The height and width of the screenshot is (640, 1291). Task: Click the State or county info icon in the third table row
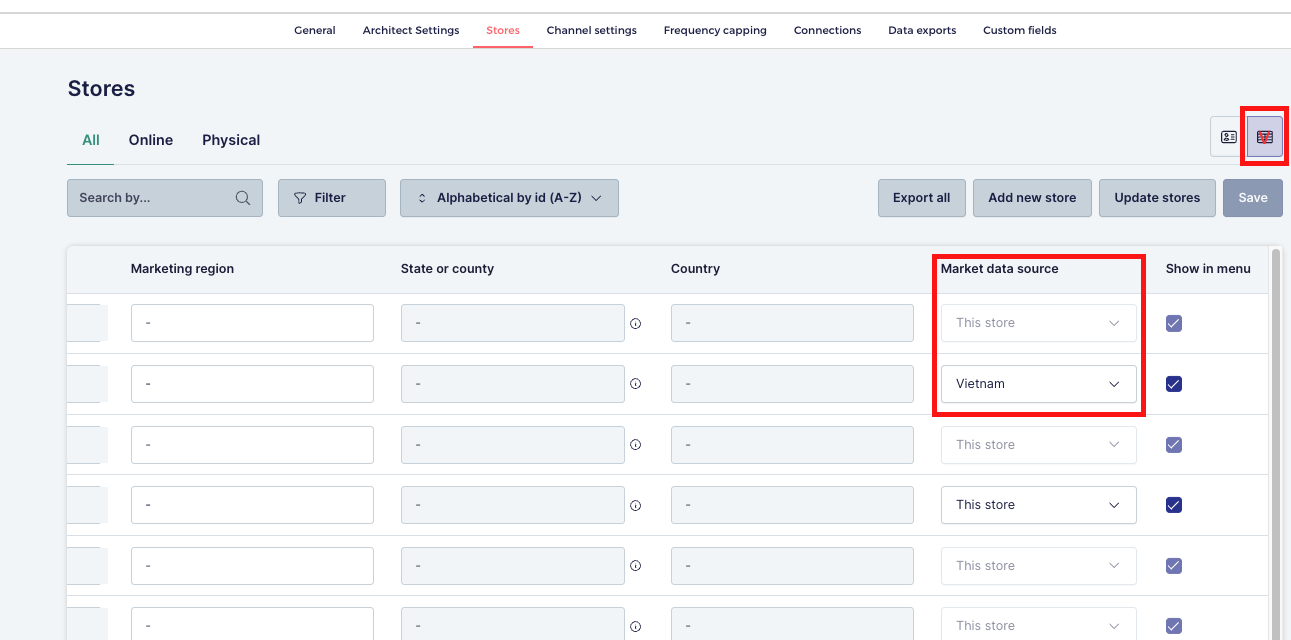coord(636,445)
